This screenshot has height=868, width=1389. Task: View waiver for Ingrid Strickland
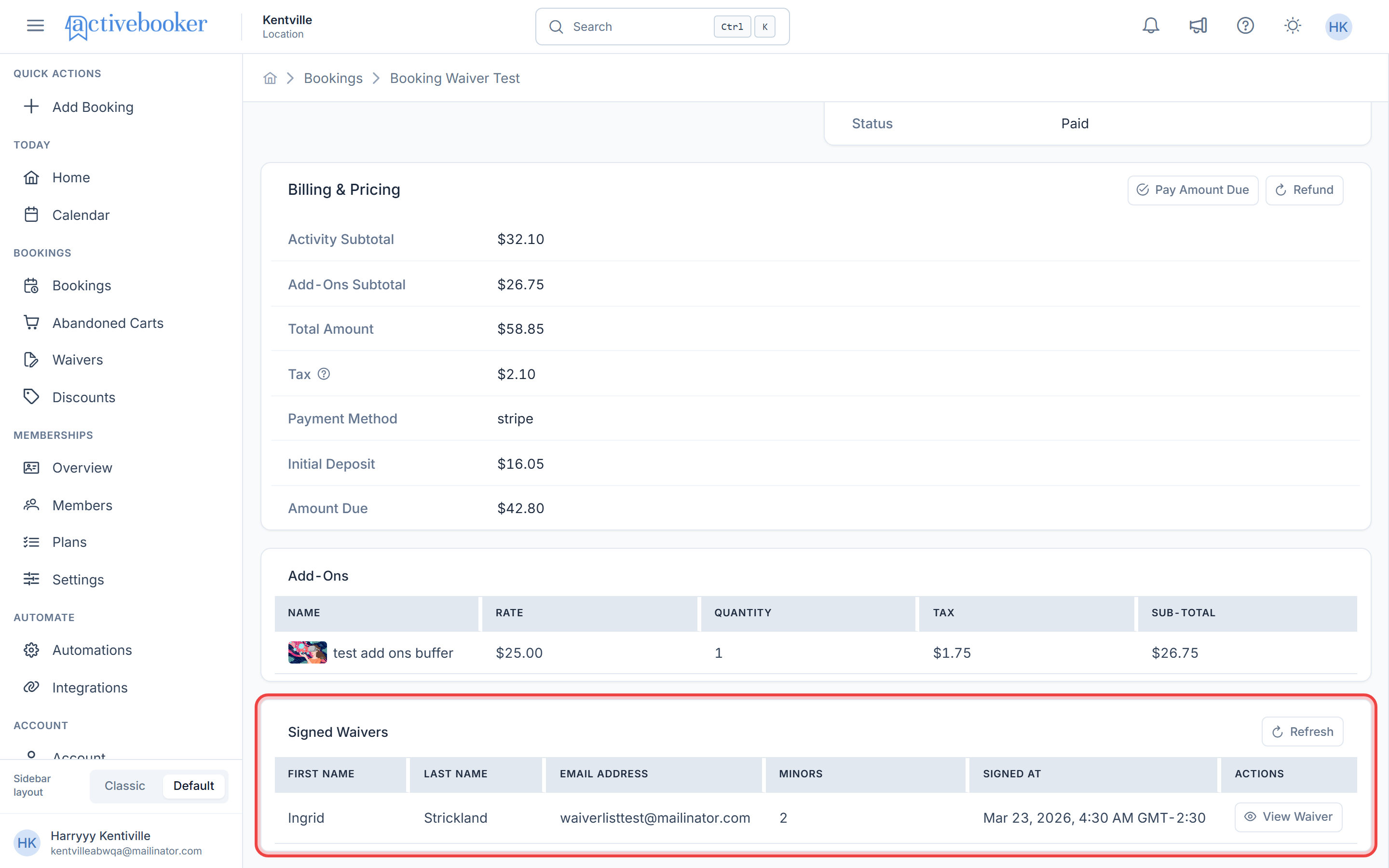1288,816
